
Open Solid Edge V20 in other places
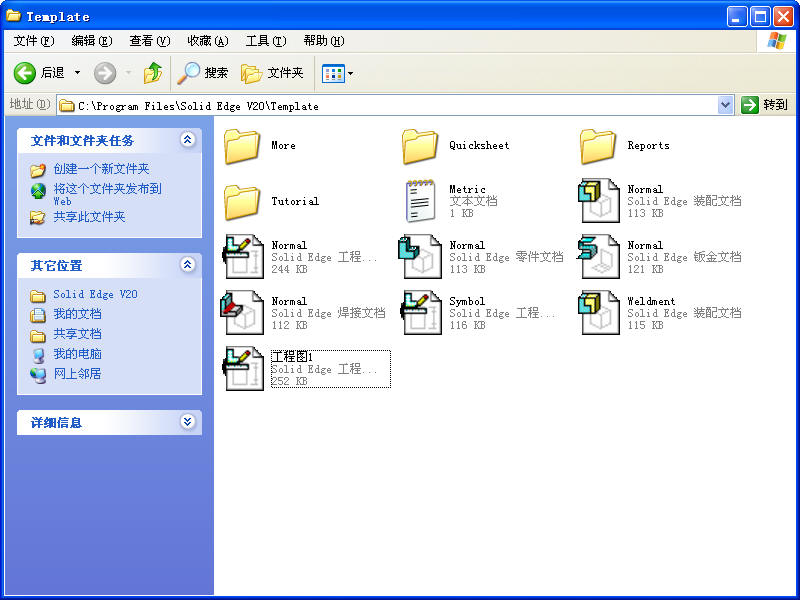tap(95, 294)
